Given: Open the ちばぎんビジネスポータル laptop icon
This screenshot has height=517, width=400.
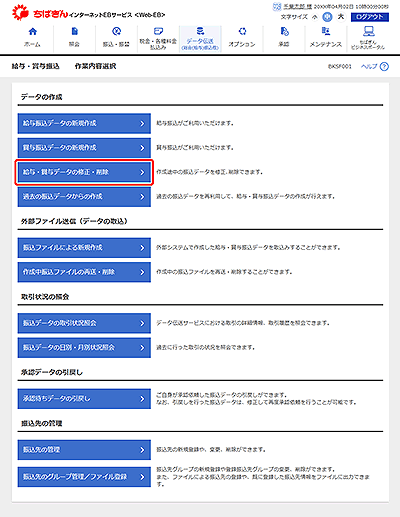Looking at the screenshot, I should tap(368, 32).
